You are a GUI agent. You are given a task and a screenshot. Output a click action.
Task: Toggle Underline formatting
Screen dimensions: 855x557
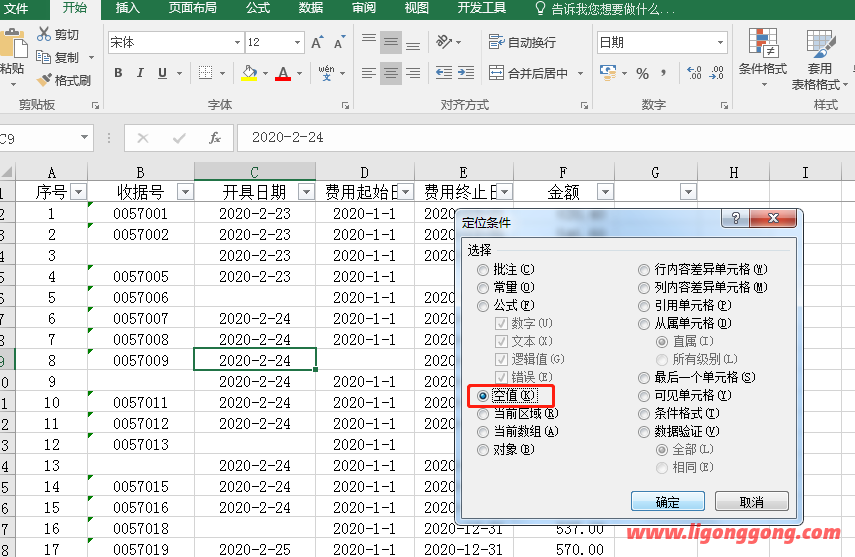click(162, 73)
